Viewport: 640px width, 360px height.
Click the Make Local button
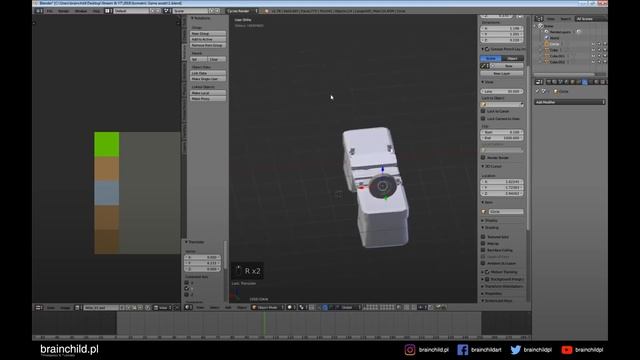[x=208, y=93]
